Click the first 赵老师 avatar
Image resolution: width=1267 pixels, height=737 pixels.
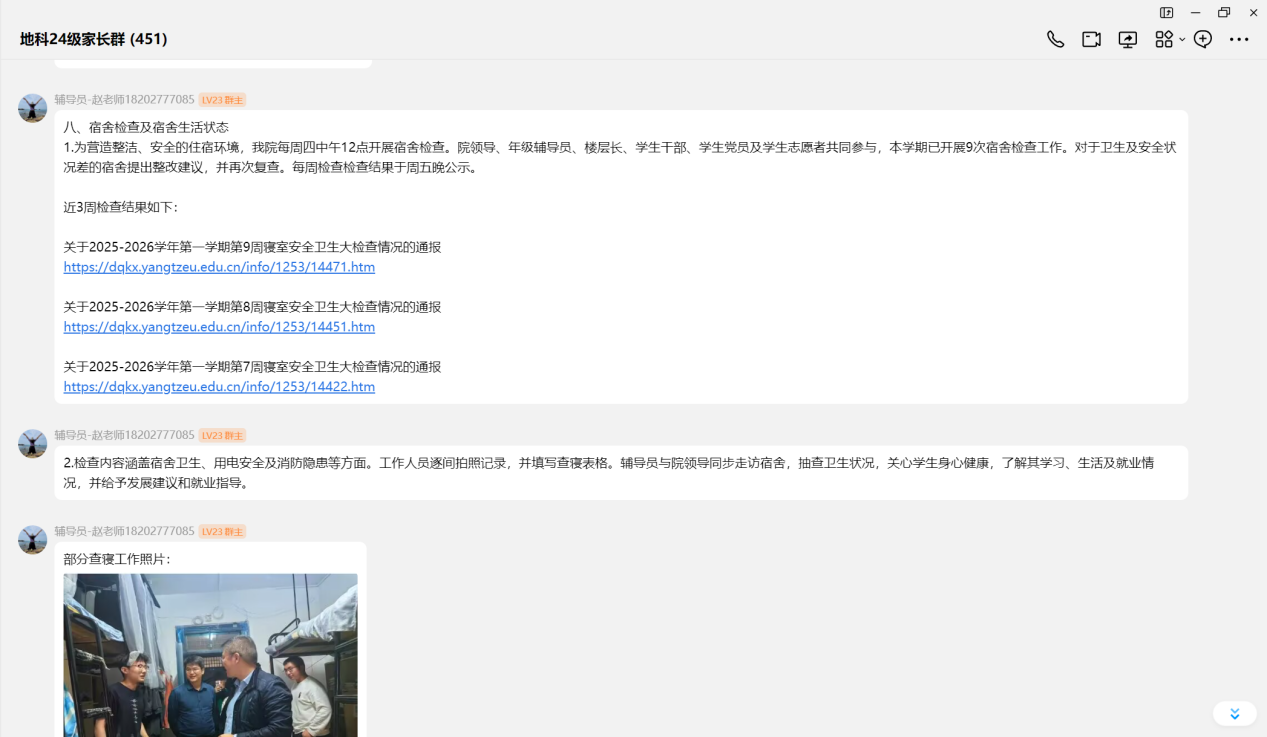33,108
